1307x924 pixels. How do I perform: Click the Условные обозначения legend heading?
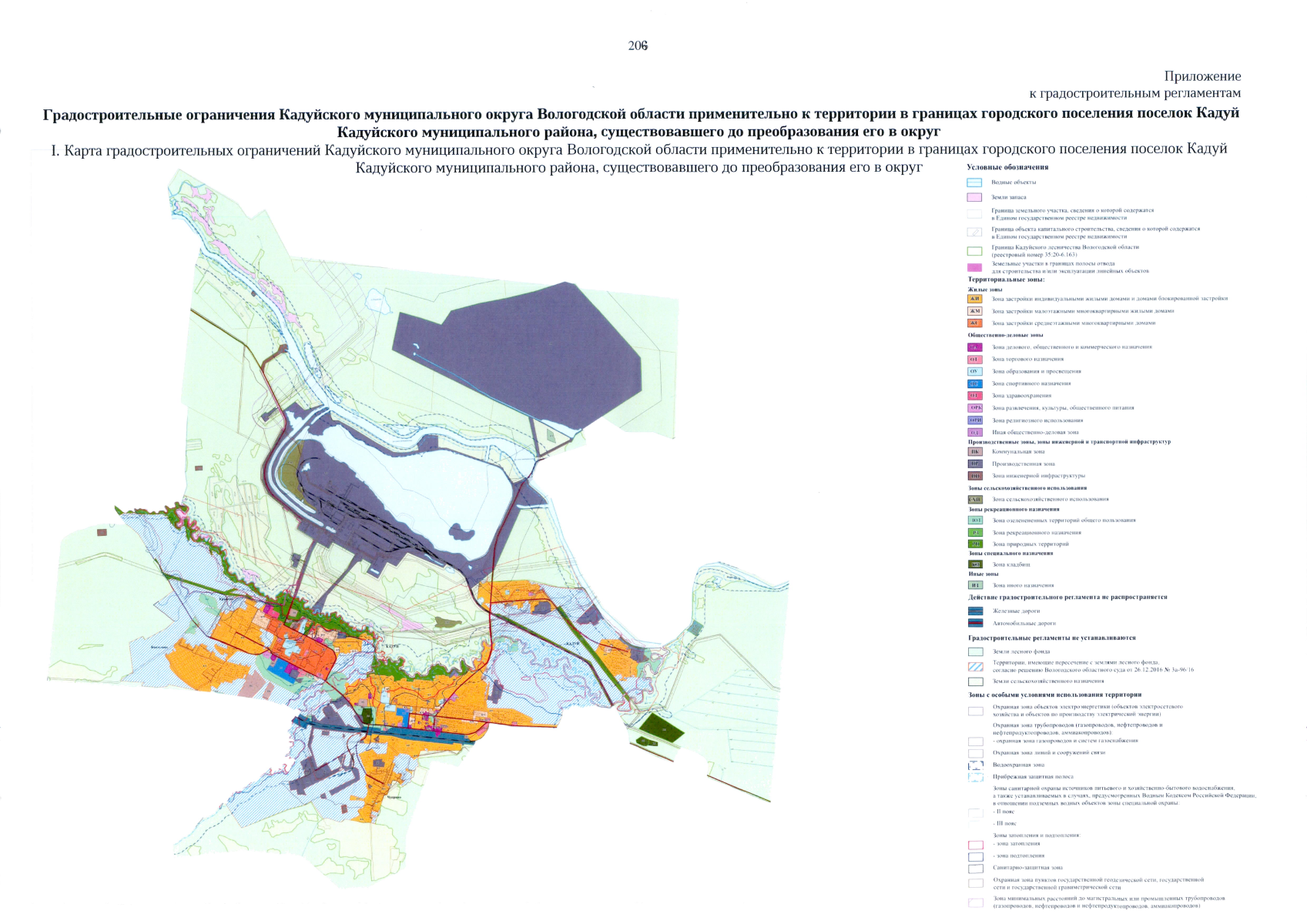click(x=1007, y=167)
